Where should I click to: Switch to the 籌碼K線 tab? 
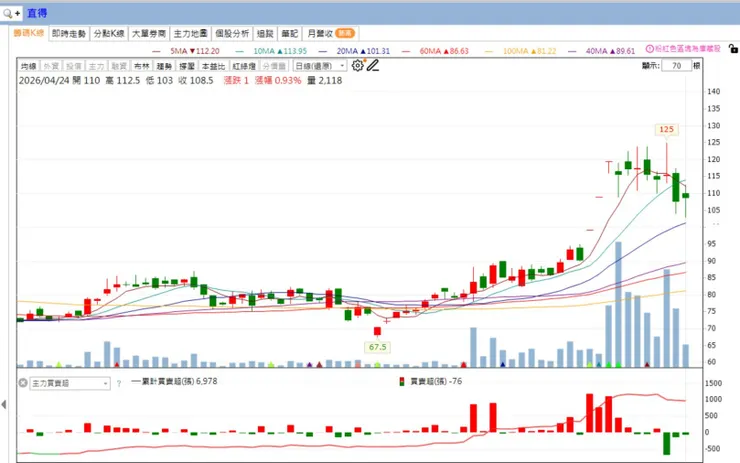point(29,33)
